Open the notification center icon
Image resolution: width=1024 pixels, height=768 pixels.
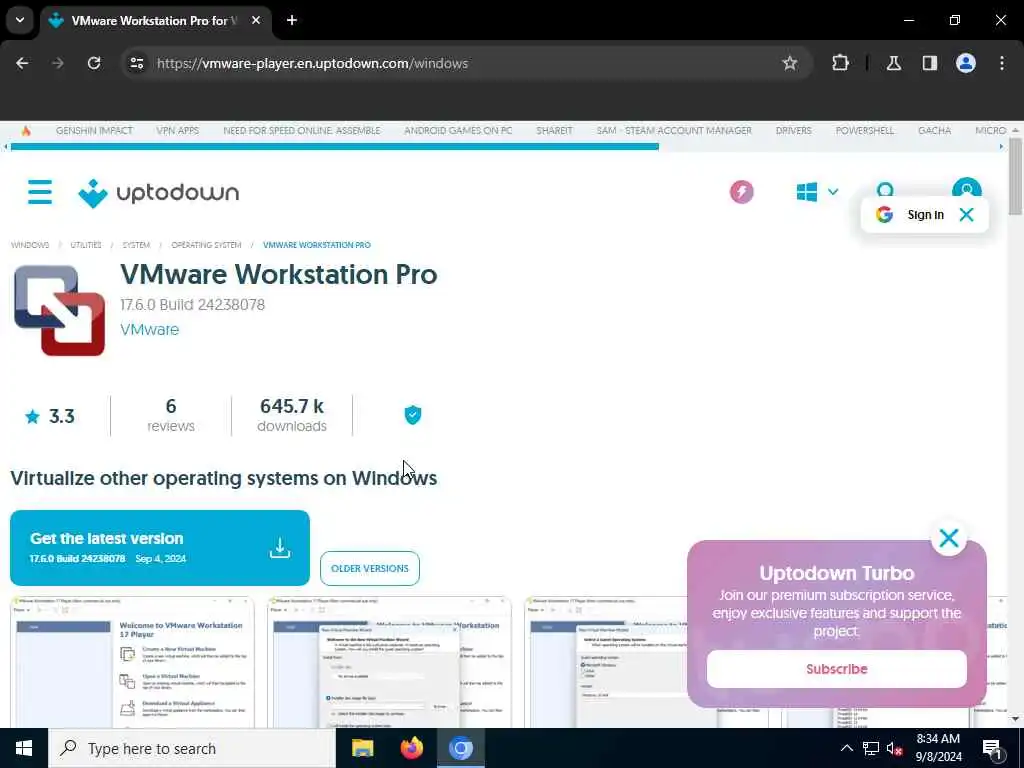(x=992, y=748)
